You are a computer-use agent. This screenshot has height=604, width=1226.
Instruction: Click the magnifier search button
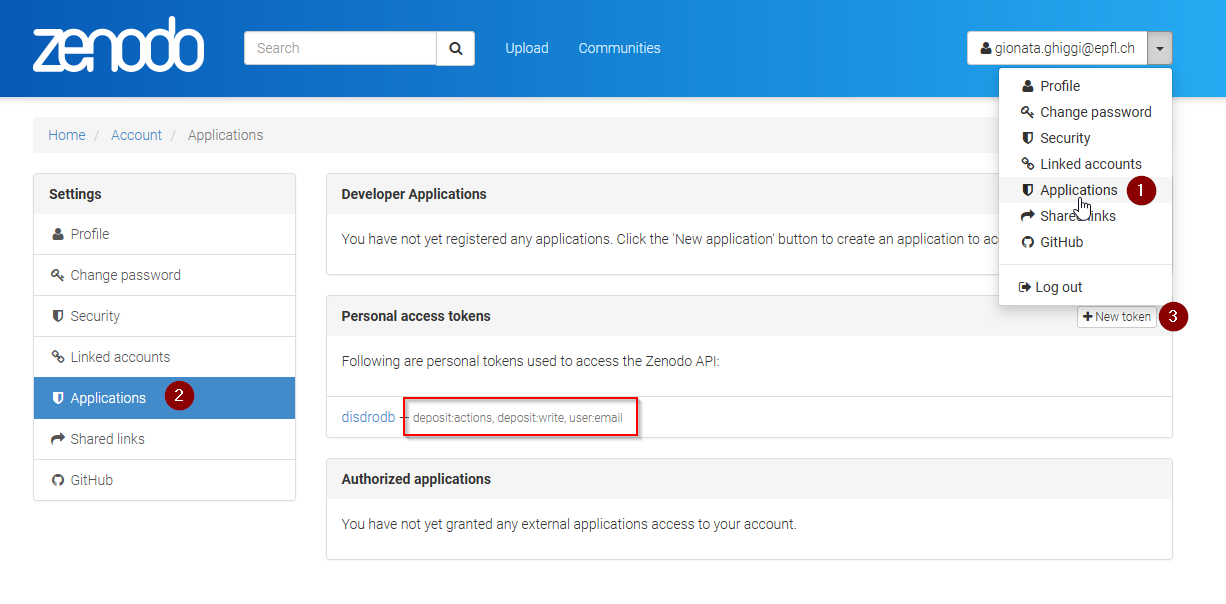pos(455,48)
